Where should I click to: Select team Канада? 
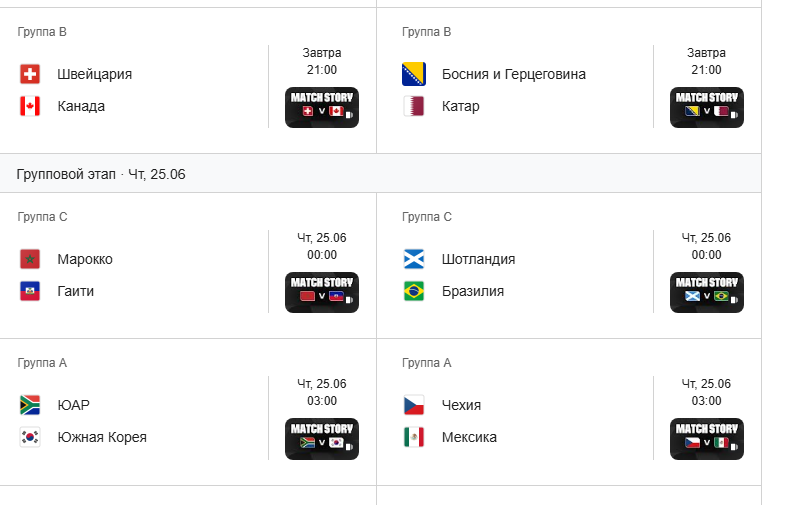pos(81,106)
